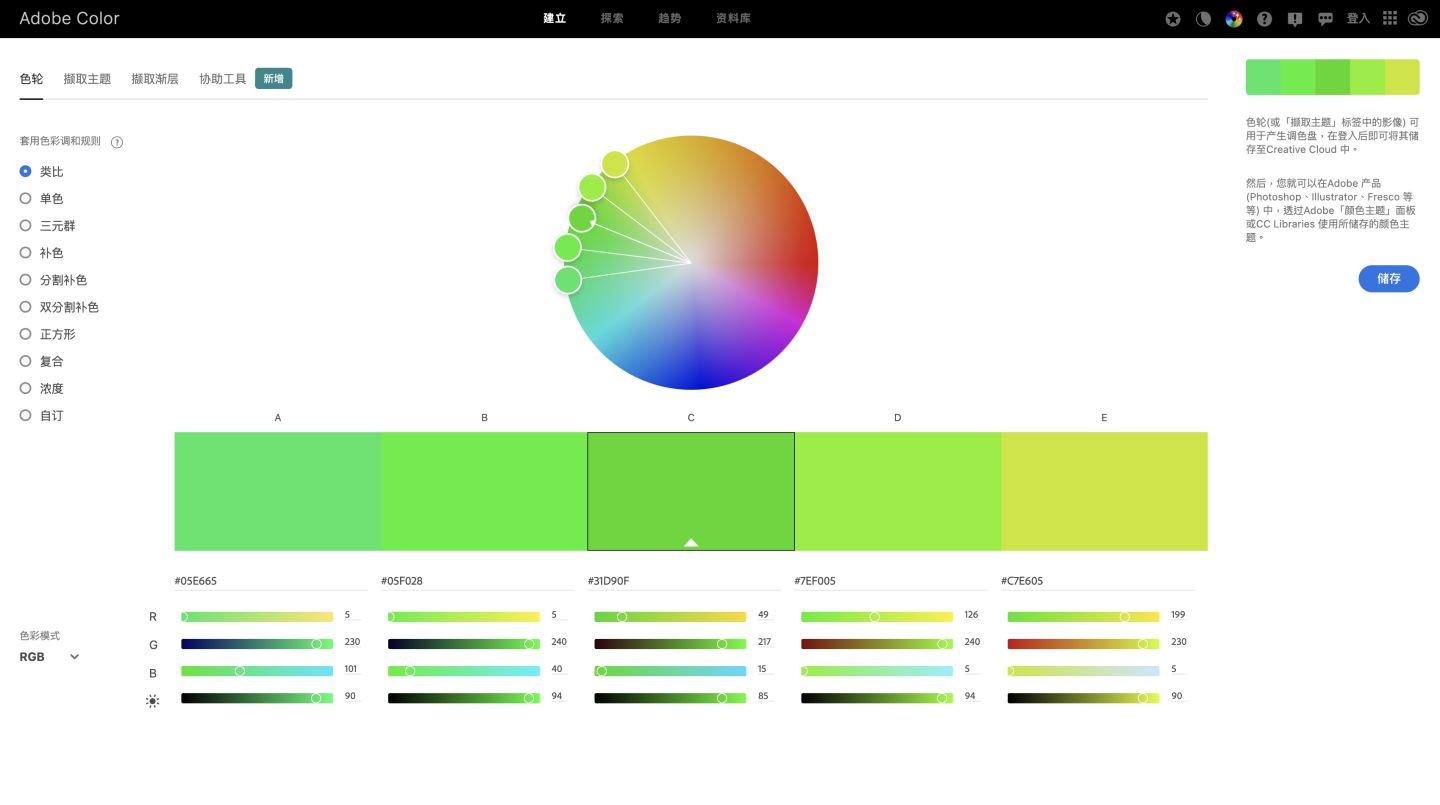Image resolution: width=1440 pixels, height=805 pixels.
Task: Click the apps grid icon near sign-in
Action: pos(1389,18)
